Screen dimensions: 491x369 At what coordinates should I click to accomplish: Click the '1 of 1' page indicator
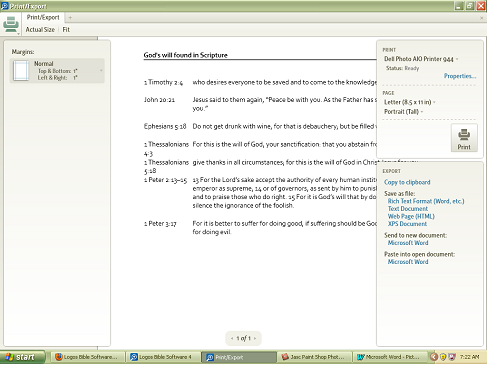[x=243, y=338]
